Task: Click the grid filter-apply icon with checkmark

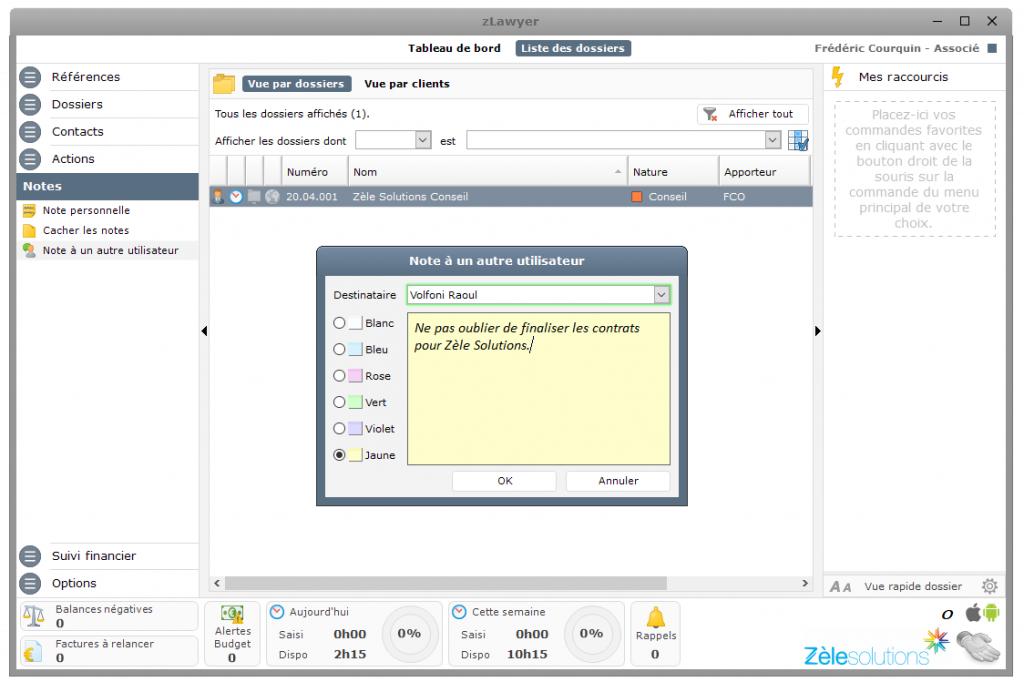Action: coord(798,141)
